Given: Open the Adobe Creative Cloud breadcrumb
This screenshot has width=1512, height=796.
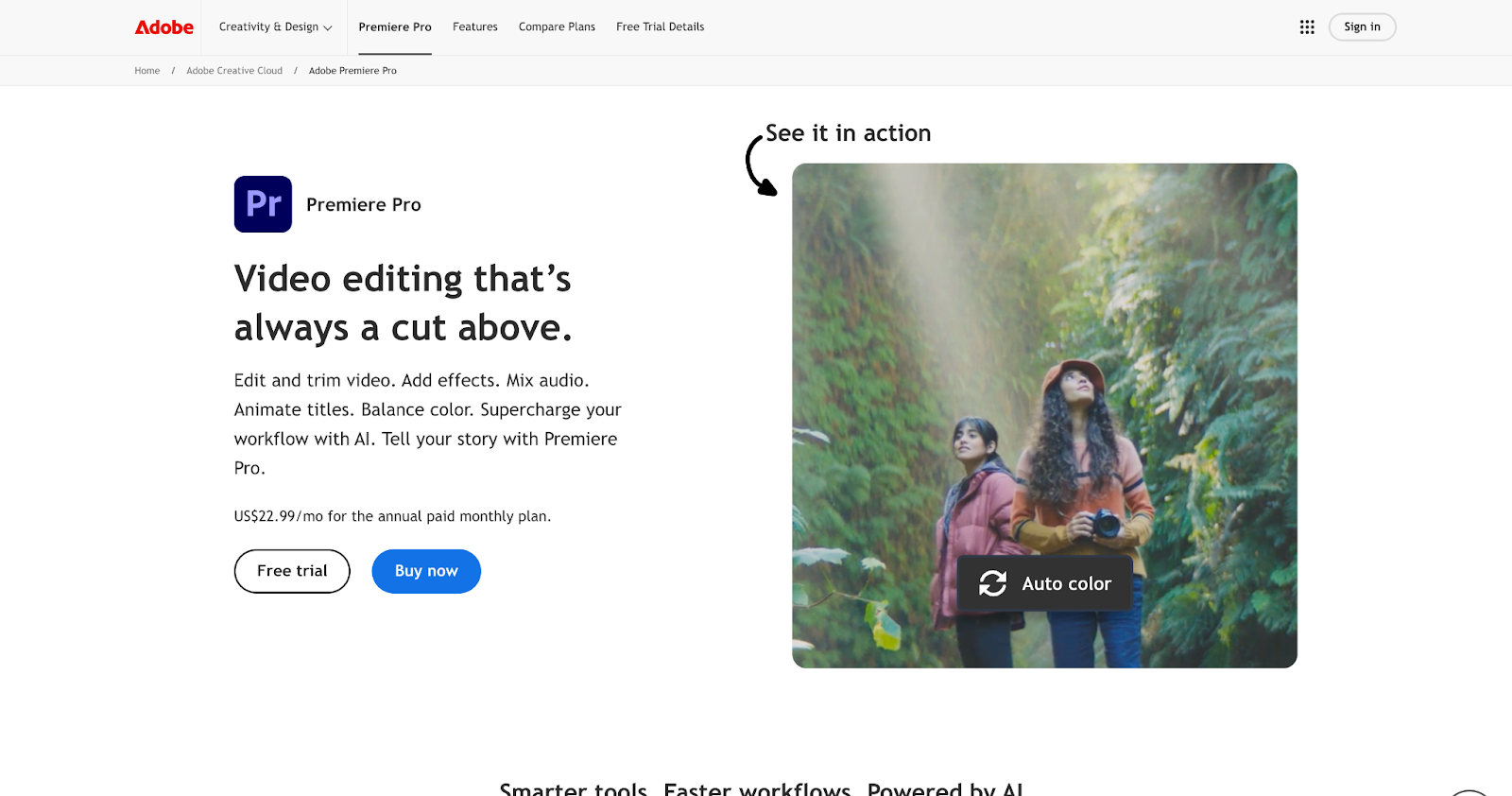Looking at the screenshot, I should tap(234, 71).
